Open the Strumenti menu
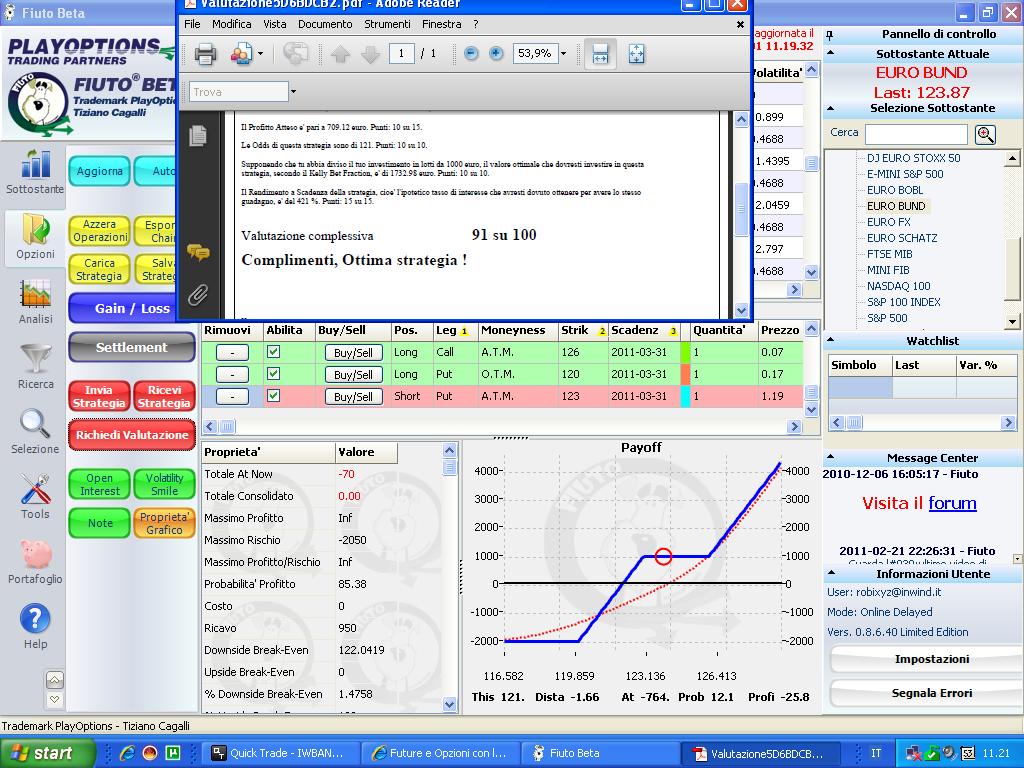The width and height of the screenshot is (1024, 768). point(387,24)
